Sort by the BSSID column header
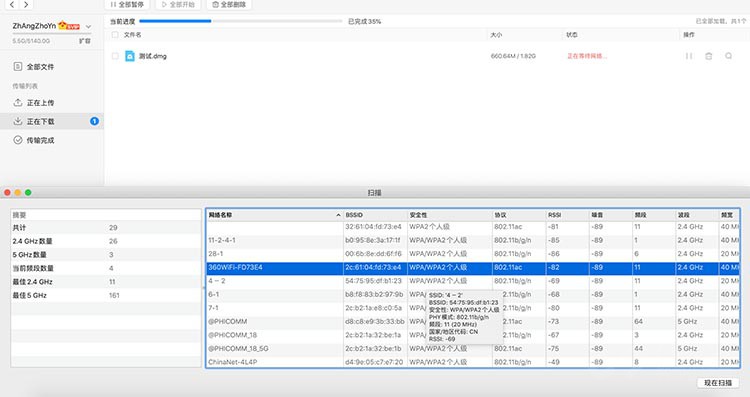The height and width of the screenshot is (397, 750). click(x=375, y=215)
